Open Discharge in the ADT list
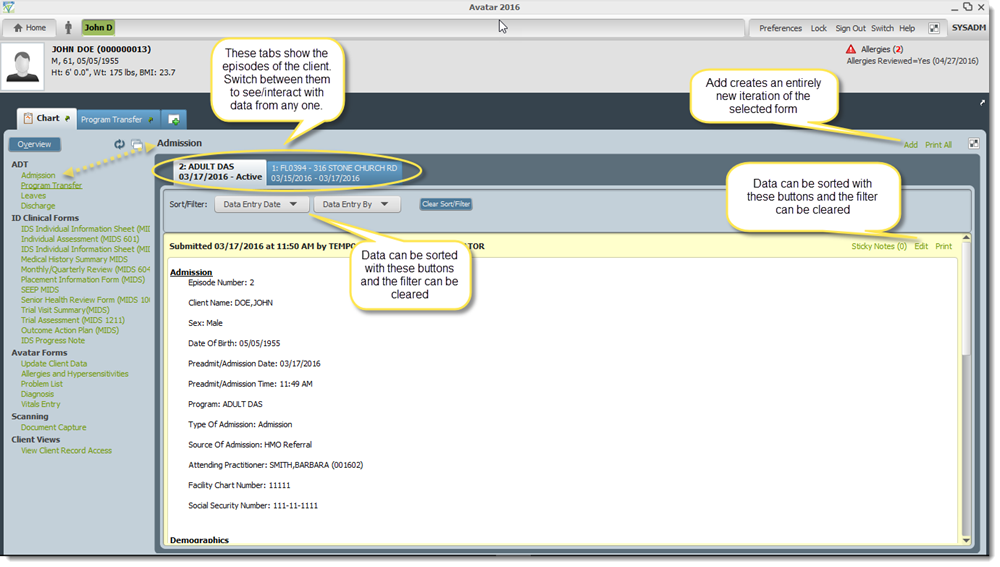Image resolution: width=1000 pixels, height=567 pixels. click(38, 206)
